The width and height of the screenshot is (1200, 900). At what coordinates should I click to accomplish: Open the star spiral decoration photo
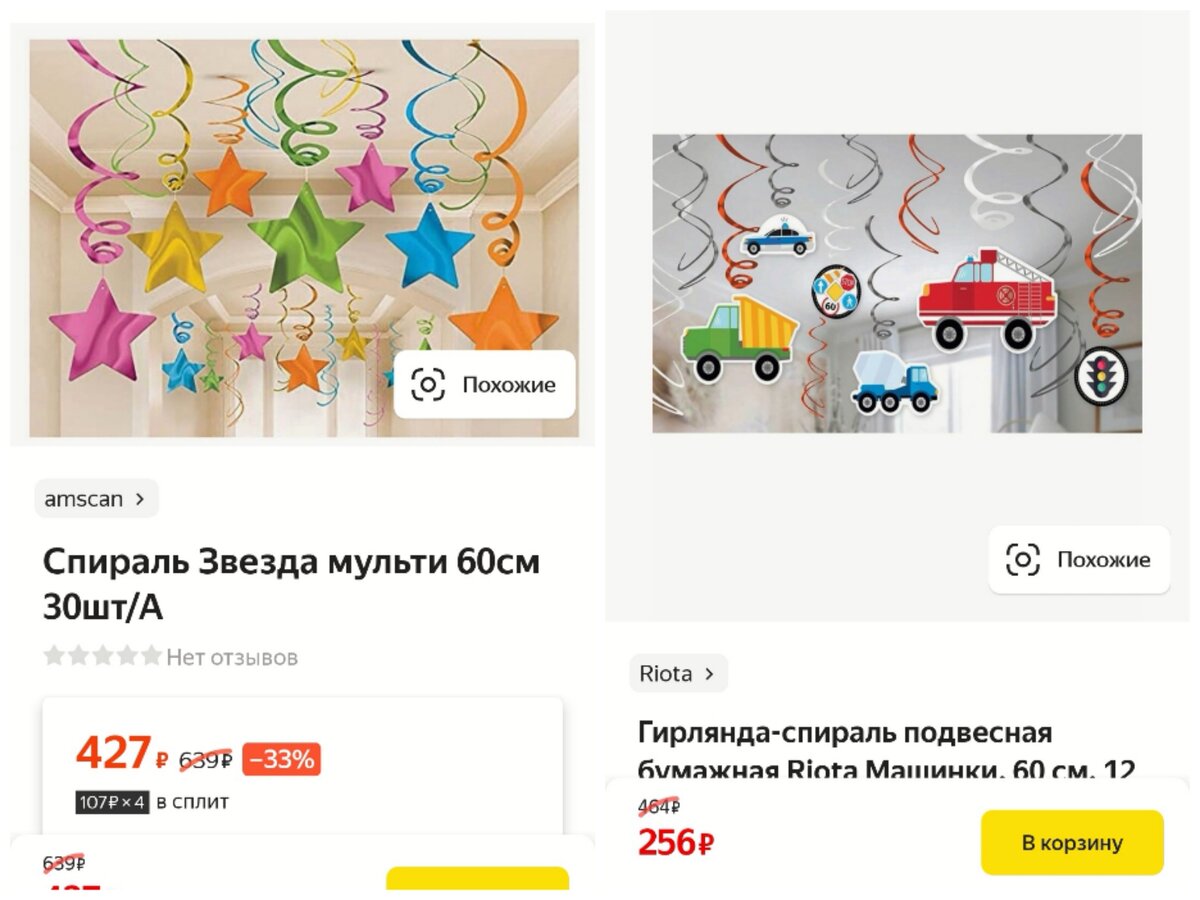coord(304,238)
